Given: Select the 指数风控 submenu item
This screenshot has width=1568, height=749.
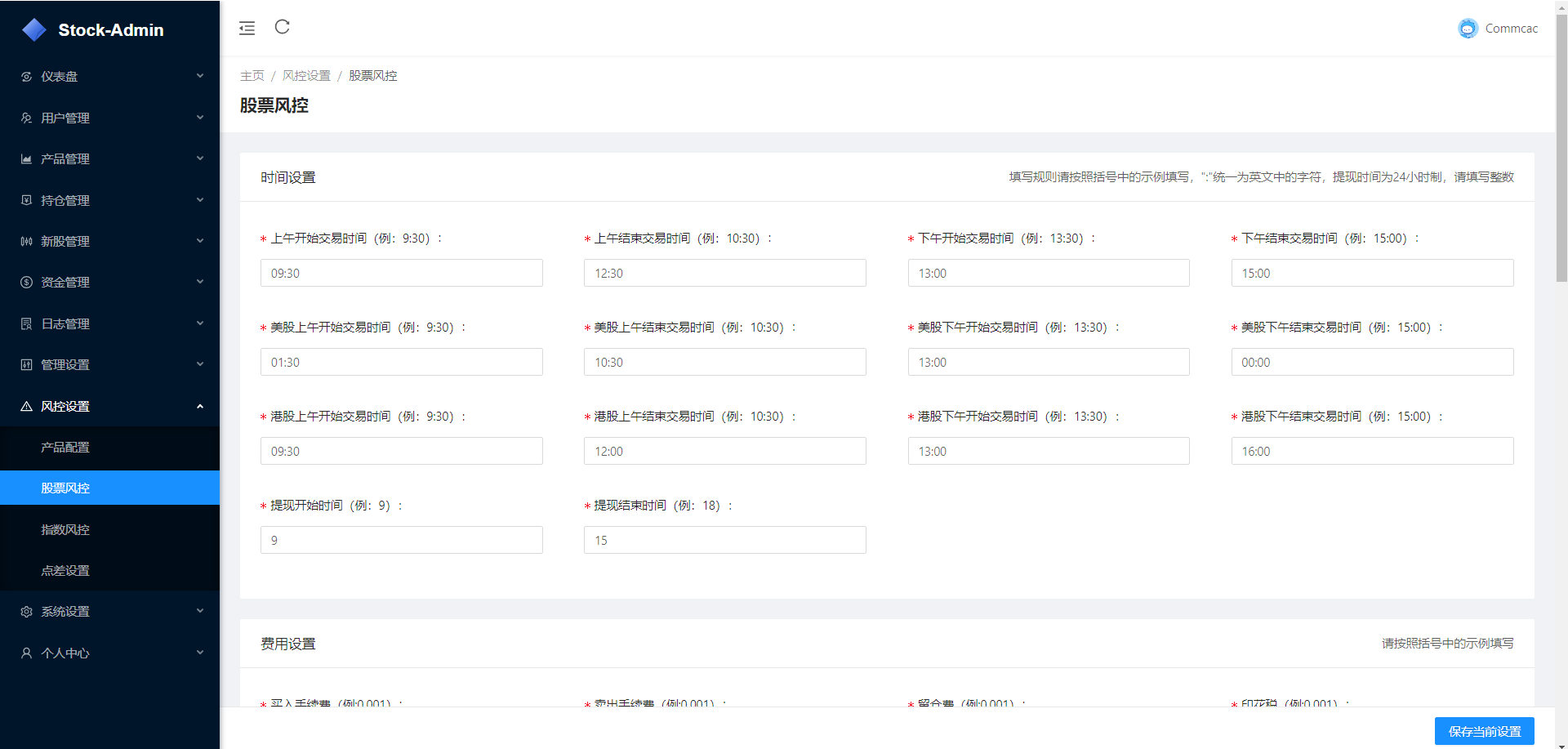Looking at the screenshot, I should tap(65, 529).
